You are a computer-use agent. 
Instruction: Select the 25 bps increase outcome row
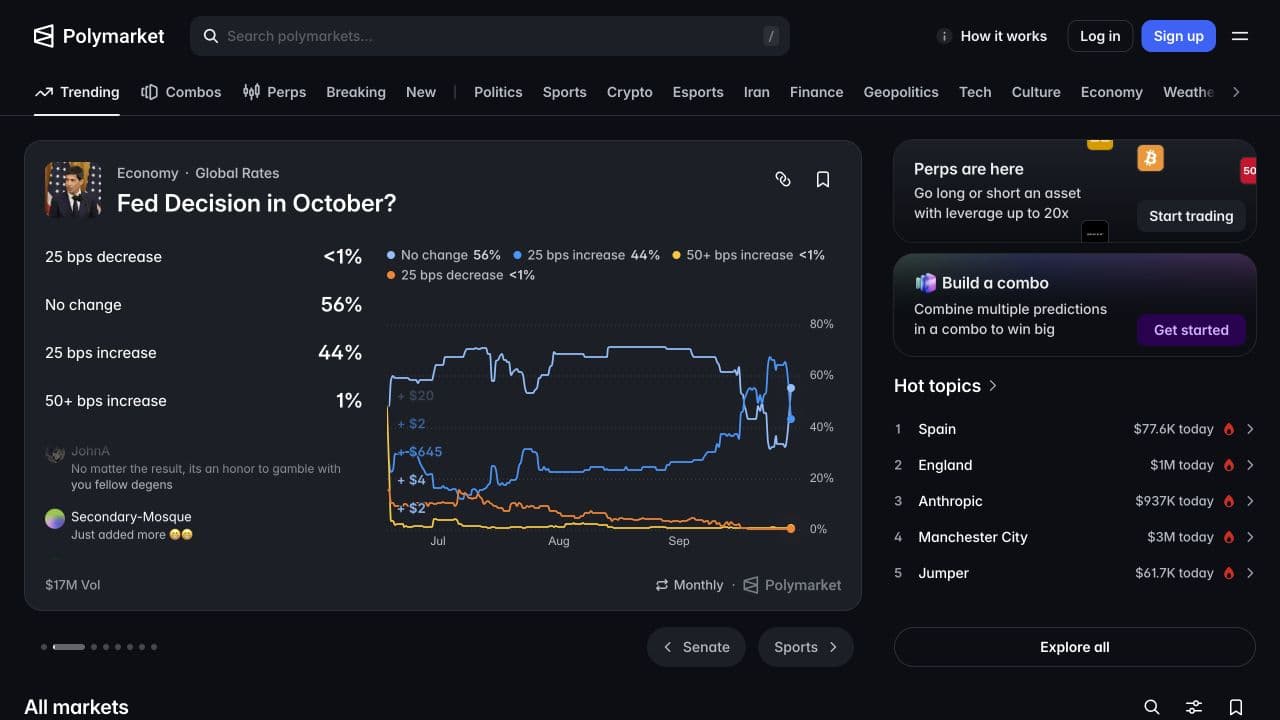click(x=203, y=353)
